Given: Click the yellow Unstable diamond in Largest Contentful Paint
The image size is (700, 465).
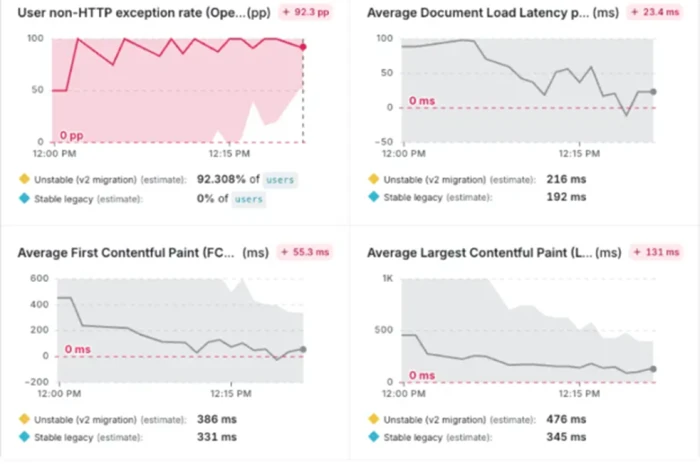Looking at the screenshot, I should pos(374,419).
